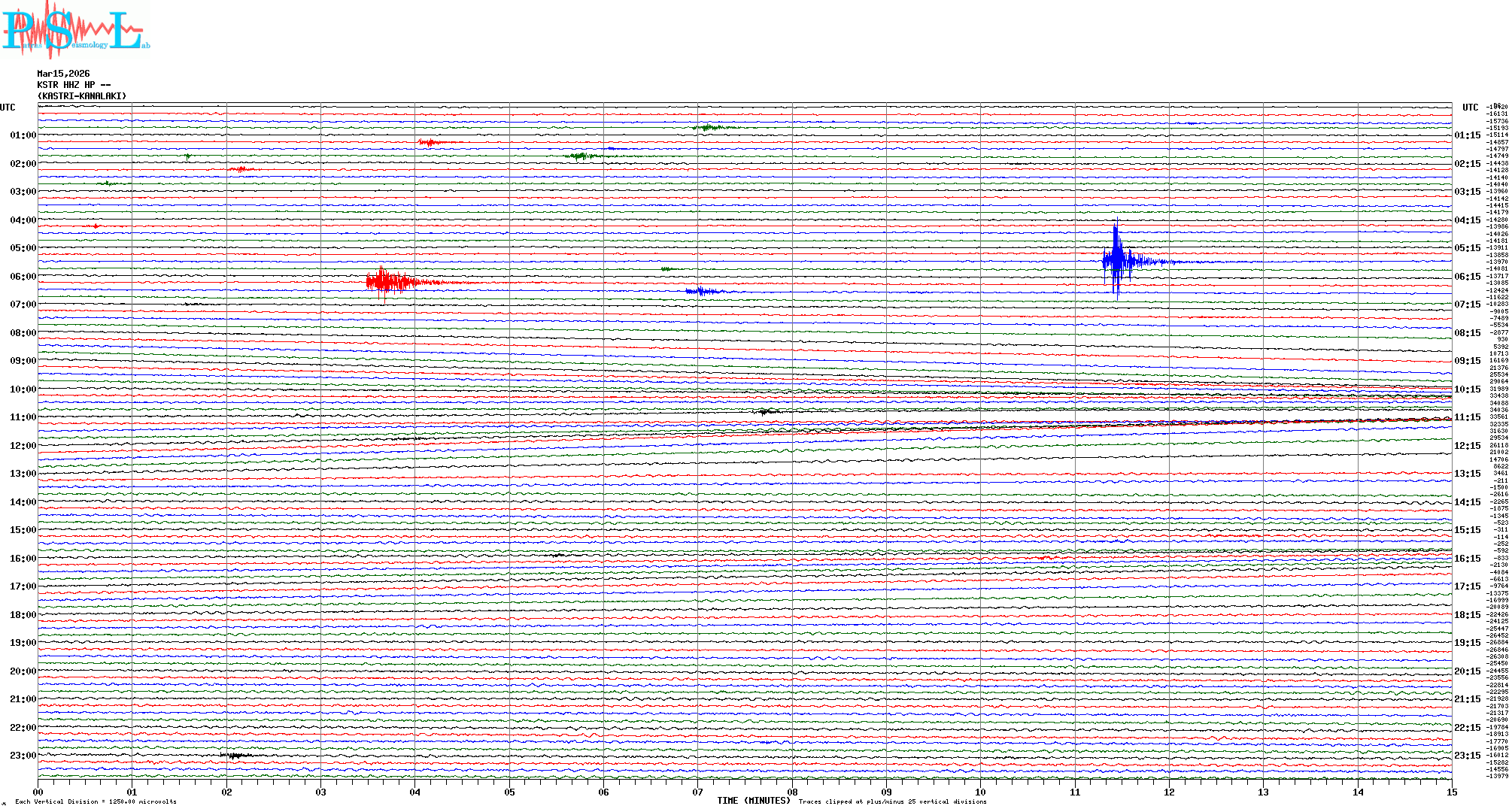Click the TIME (MINUTES) axis title
Viewport: 1512px width, 812px height.
coord(754,801)
